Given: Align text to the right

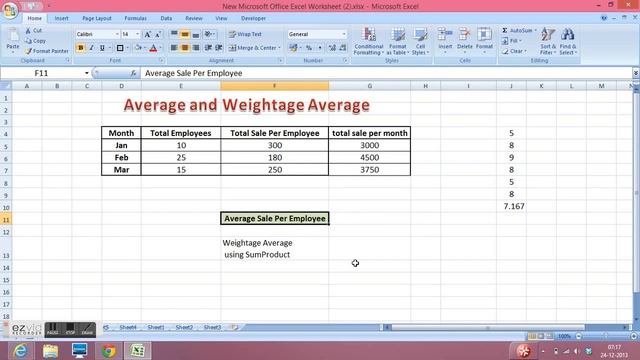Looking at the screenshot, I should click(196, 48).
